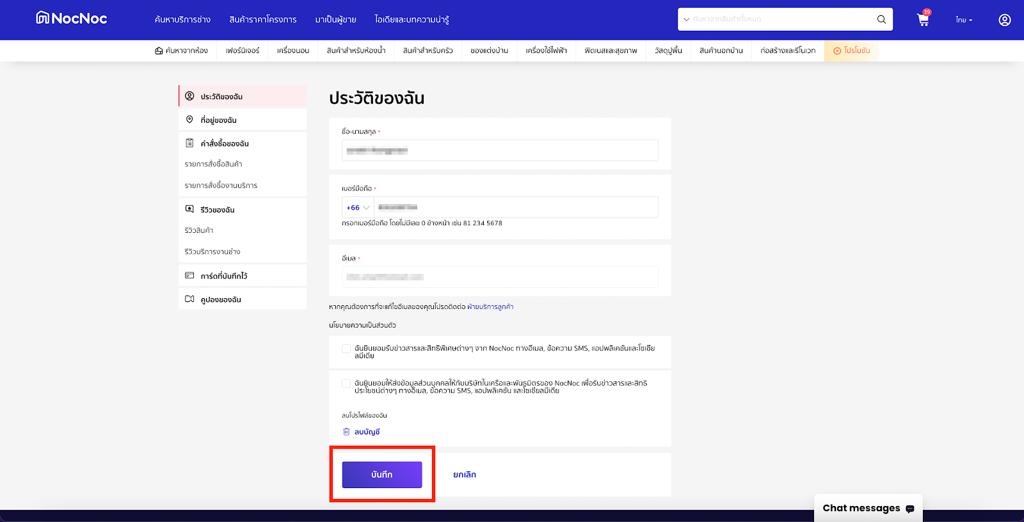This screenshot has width=1024, height=522.
Task: Select the วัสดุปูพื้น category tab
Action: click(668, 50)
